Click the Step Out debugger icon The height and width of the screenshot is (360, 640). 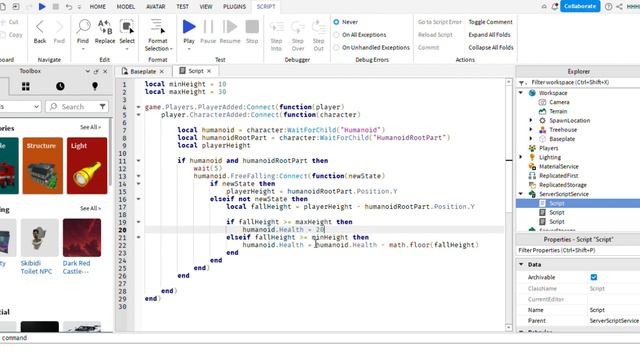(x=318, y=27)
